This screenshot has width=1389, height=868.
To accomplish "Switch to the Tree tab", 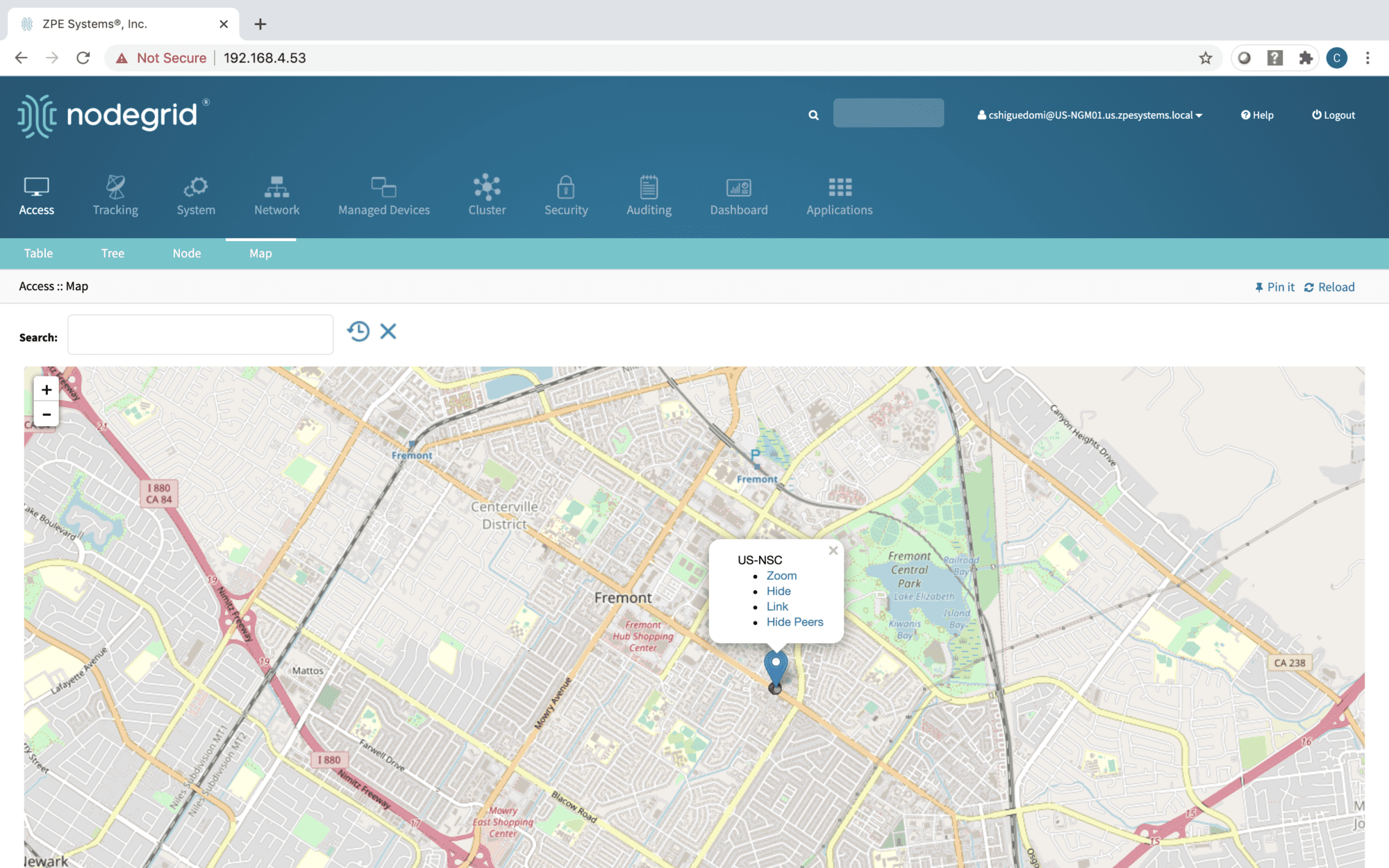I will [113, 253].
